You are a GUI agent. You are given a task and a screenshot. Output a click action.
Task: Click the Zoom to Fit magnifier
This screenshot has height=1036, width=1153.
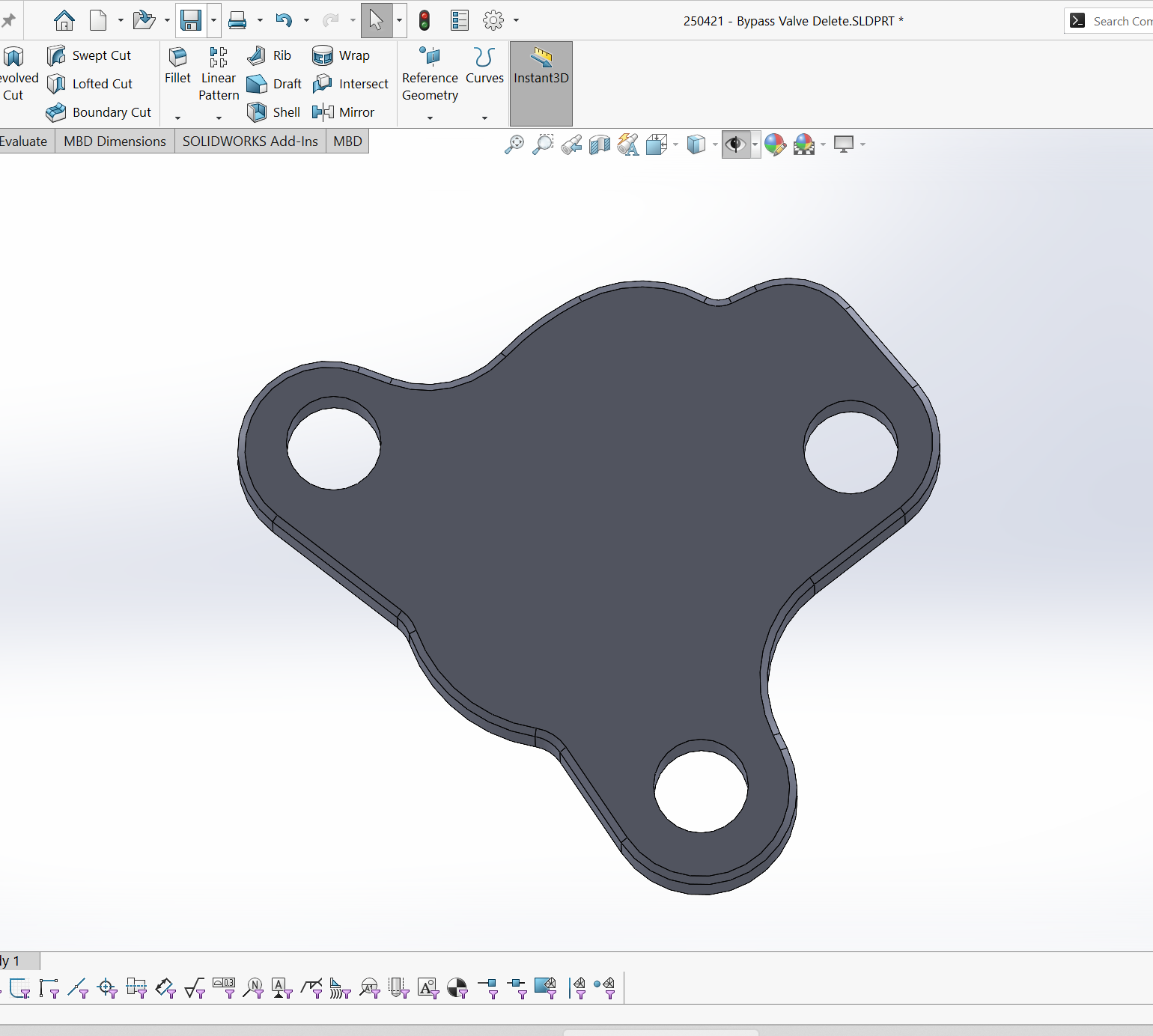(x=514, y=144)
